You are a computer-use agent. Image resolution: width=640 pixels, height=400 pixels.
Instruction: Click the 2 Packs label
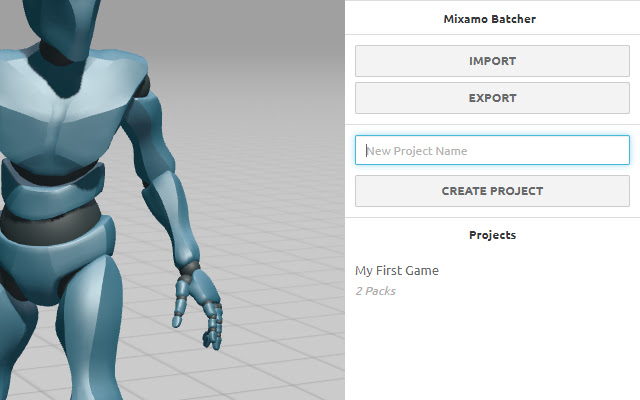pos(376,291)
